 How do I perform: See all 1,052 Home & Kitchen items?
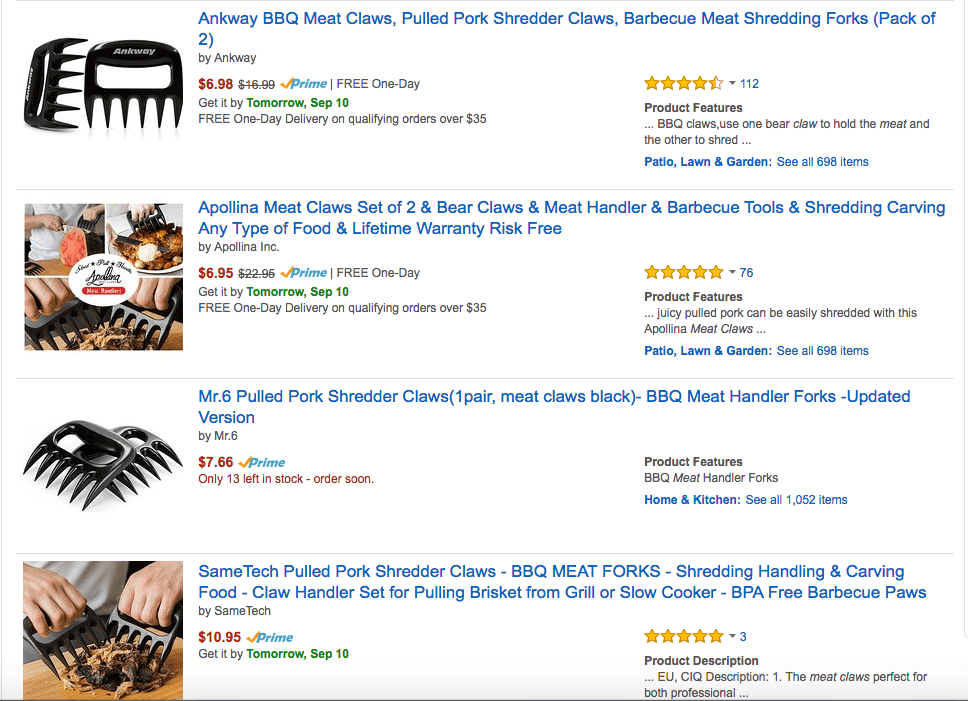point(796,500)
